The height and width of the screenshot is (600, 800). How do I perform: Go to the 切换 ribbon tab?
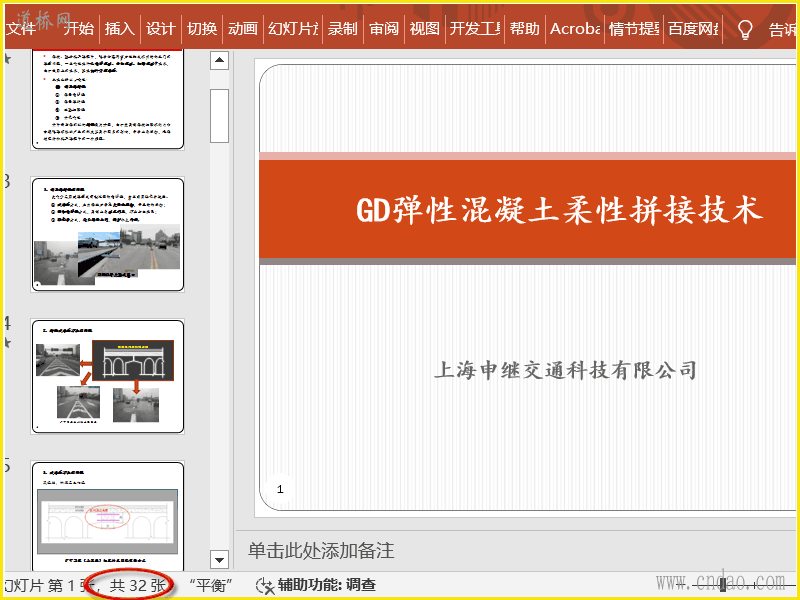(x=202, y=29)
